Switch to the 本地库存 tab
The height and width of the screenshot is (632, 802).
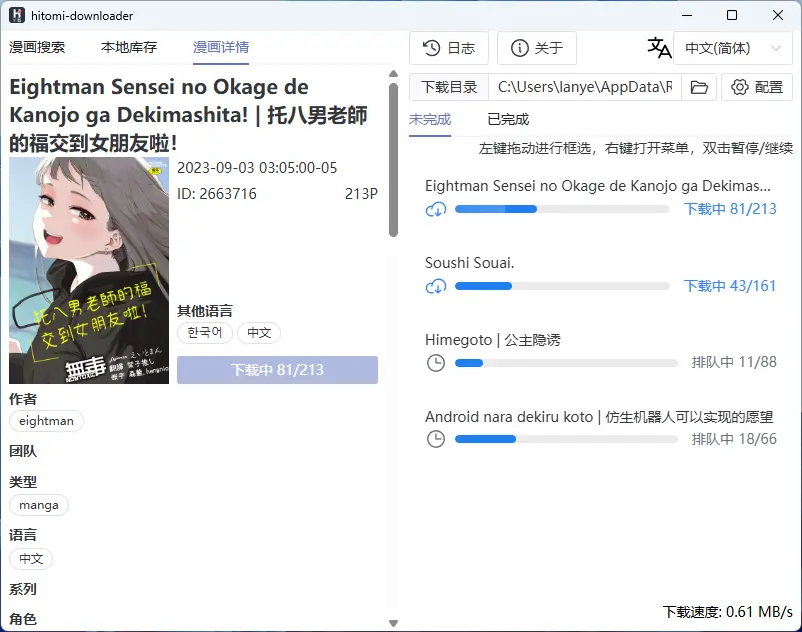tap(129, 47)
